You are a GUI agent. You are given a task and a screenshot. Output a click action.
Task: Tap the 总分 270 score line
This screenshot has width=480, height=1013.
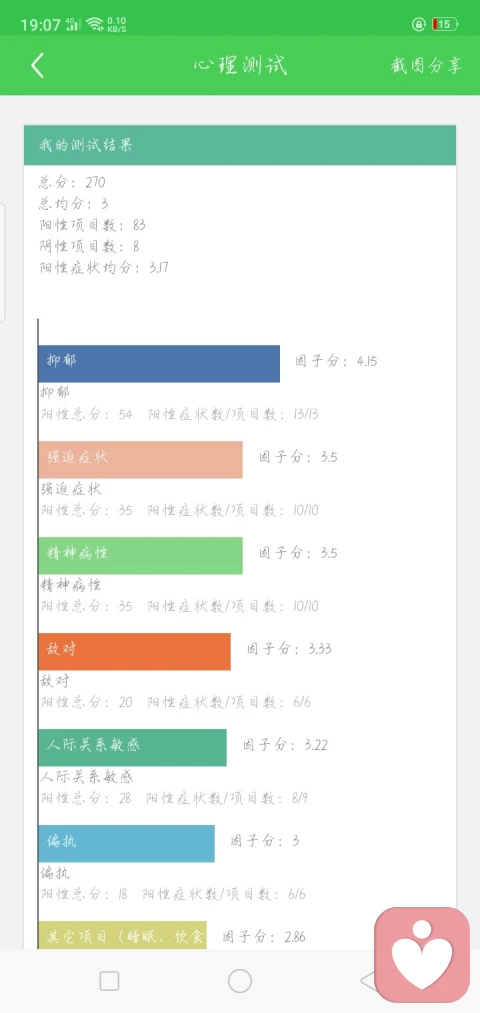click(x=72, y=182)
